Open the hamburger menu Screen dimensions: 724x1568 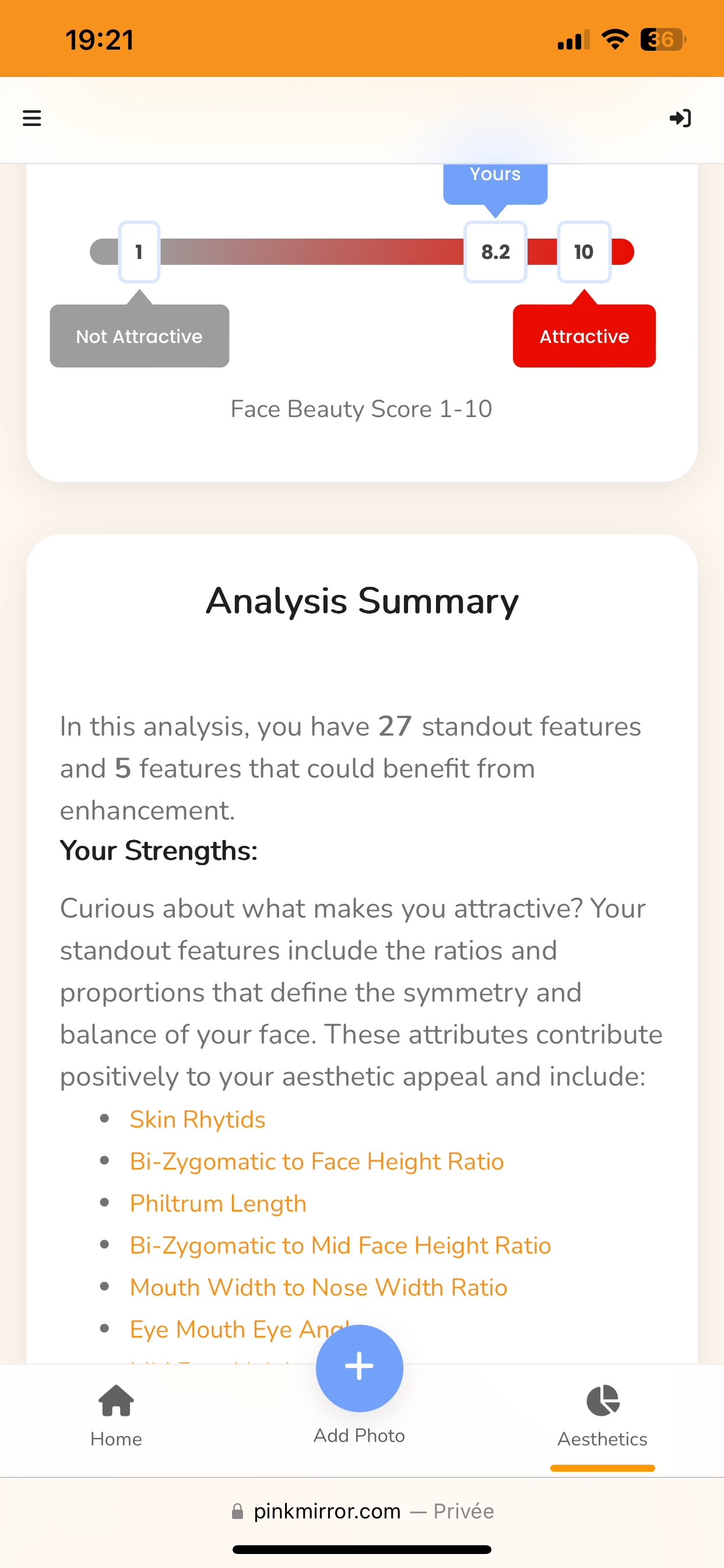coord(31,118)
